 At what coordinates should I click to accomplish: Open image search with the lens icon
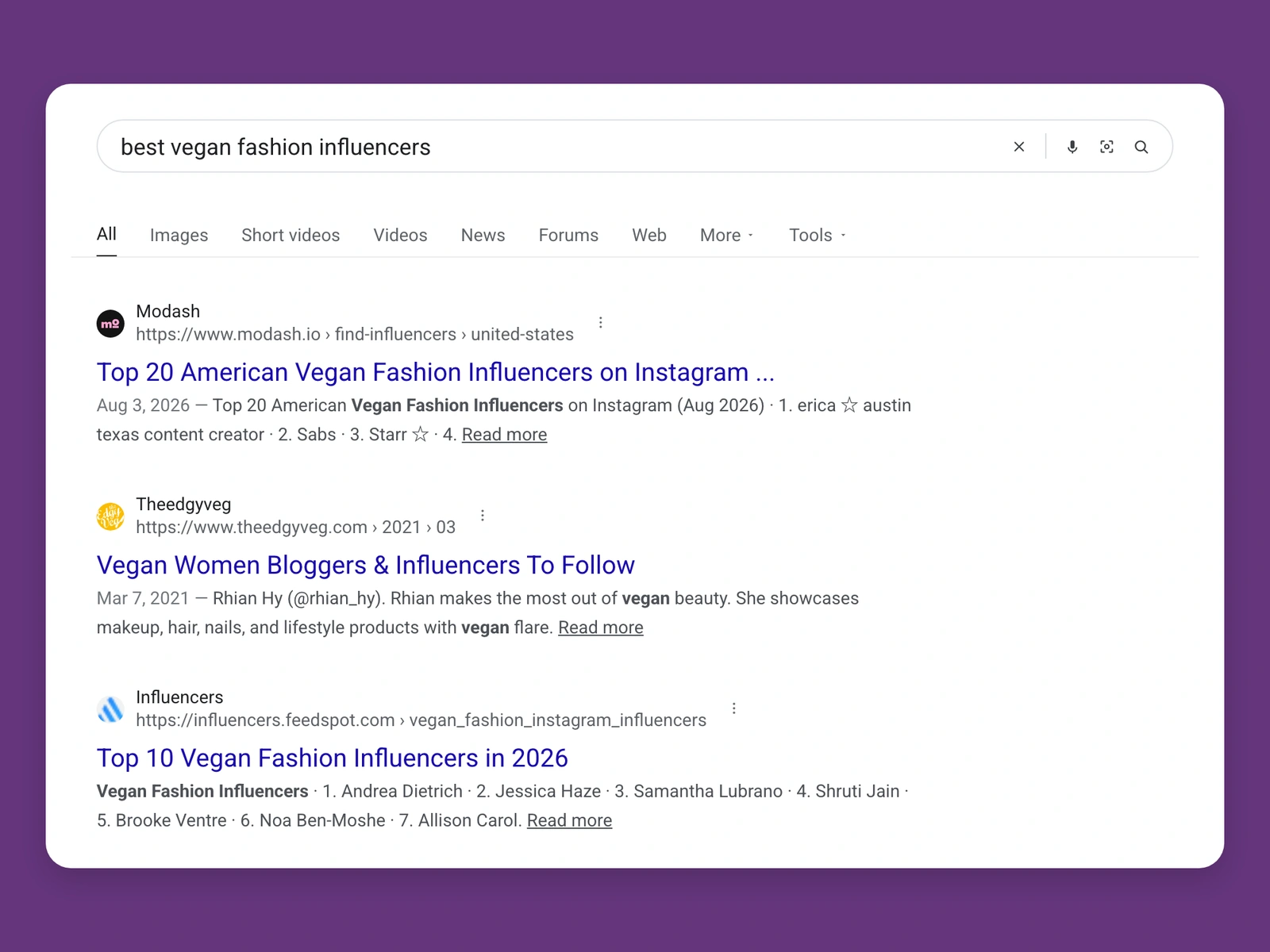pyautogui.click(x=1106, y=147)
